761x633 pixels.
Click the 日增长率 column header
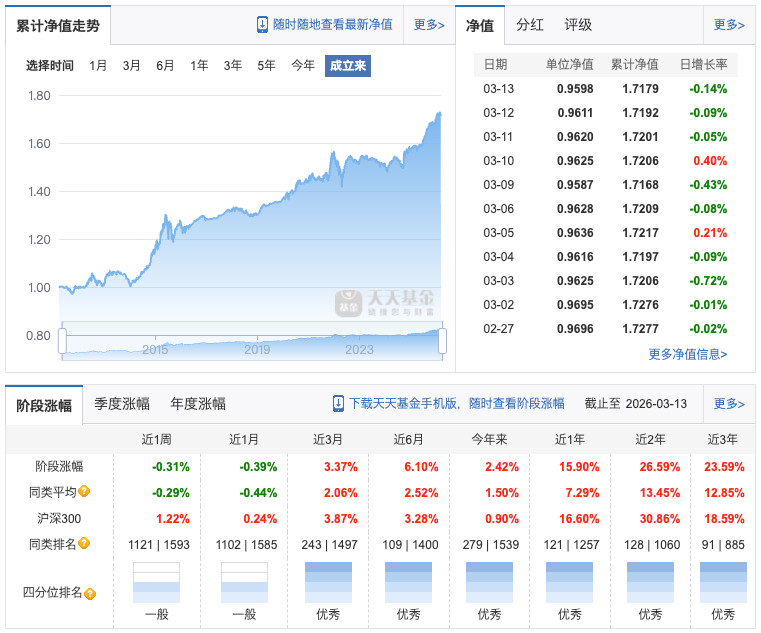(x=703, y=65)
